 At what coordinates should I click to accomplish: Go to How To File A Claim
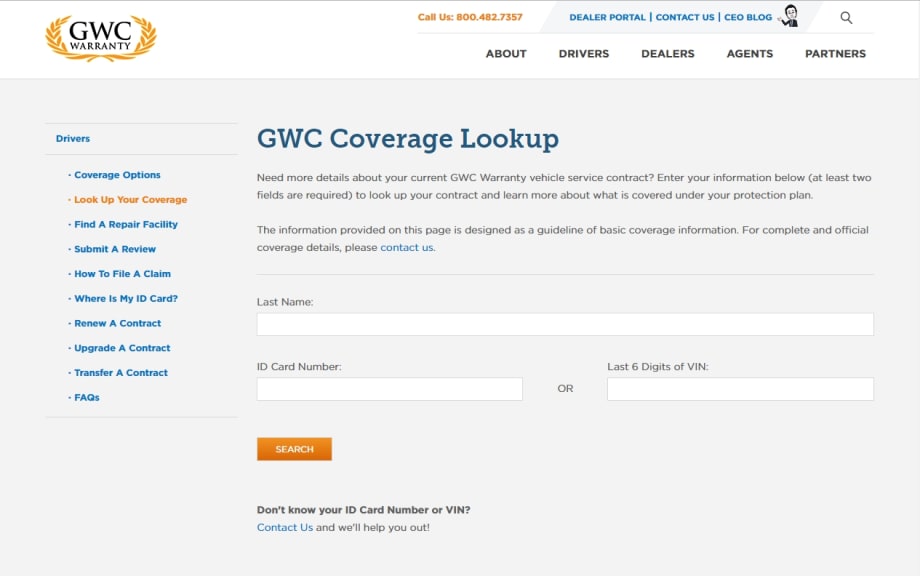tap(121, 273)
